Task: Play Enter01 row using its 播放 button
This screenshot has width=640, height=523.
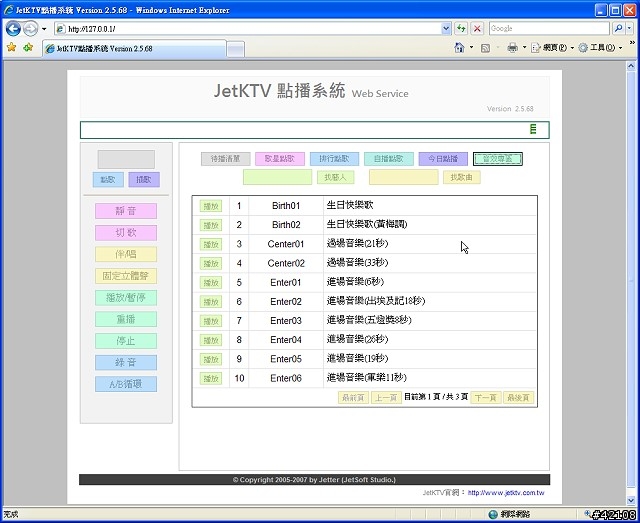Action: click(211, 283)
